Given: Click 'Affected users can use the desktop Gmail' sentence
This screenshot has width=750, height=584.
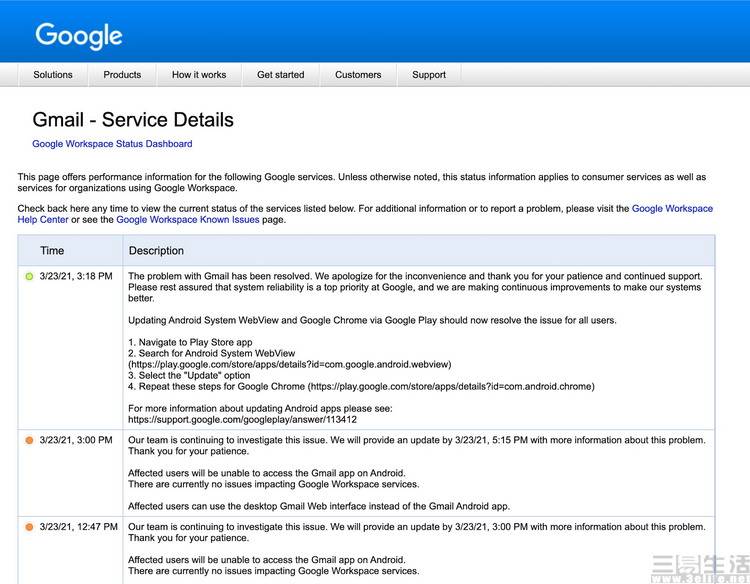Looking at the screenshot, I should [x=319, y=506].
